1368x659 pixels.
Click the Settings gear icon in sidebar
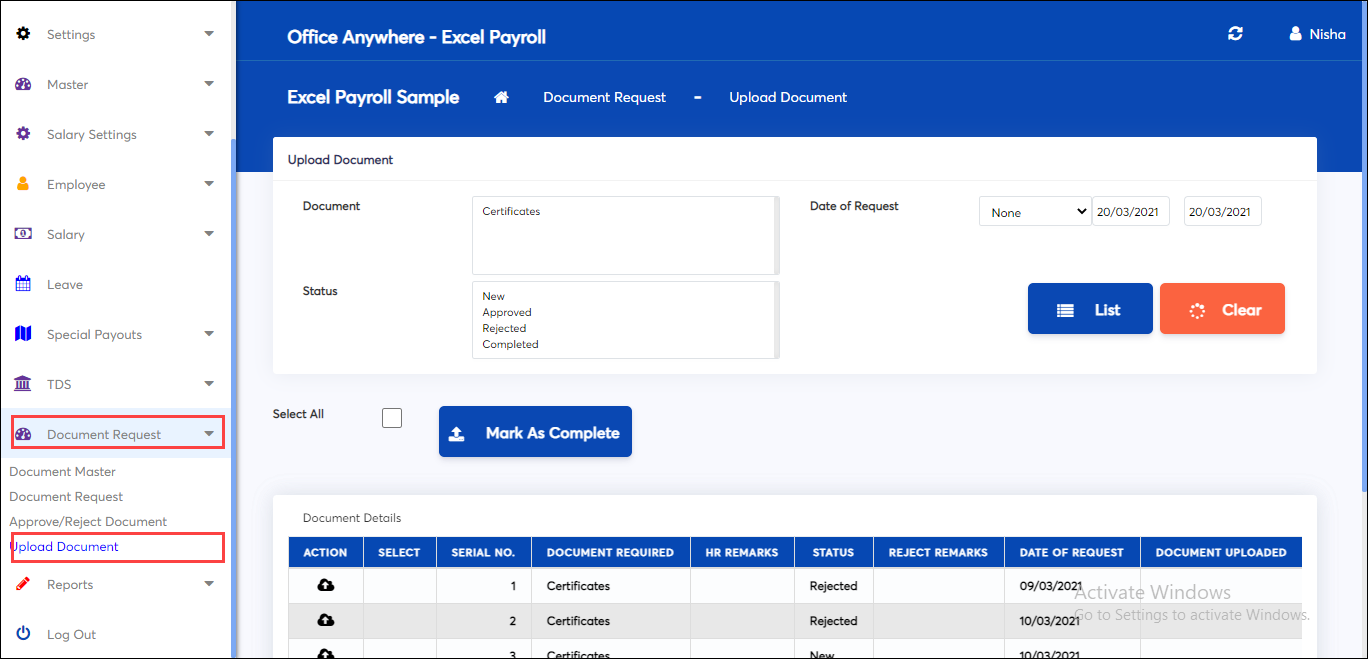pos(23,34)
